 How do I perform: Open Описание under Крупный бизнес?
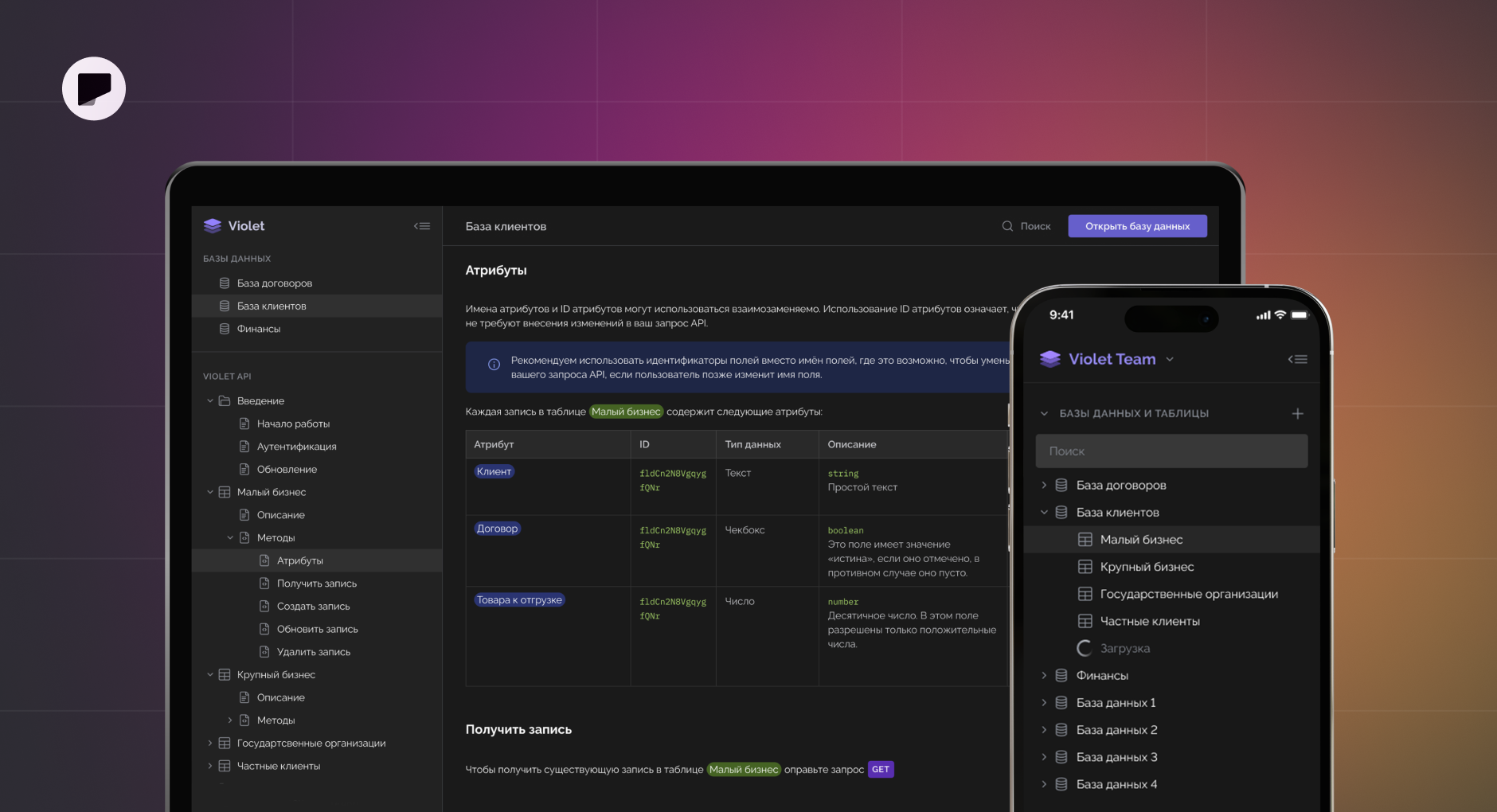pyautogui.click(x=280, y=697)
